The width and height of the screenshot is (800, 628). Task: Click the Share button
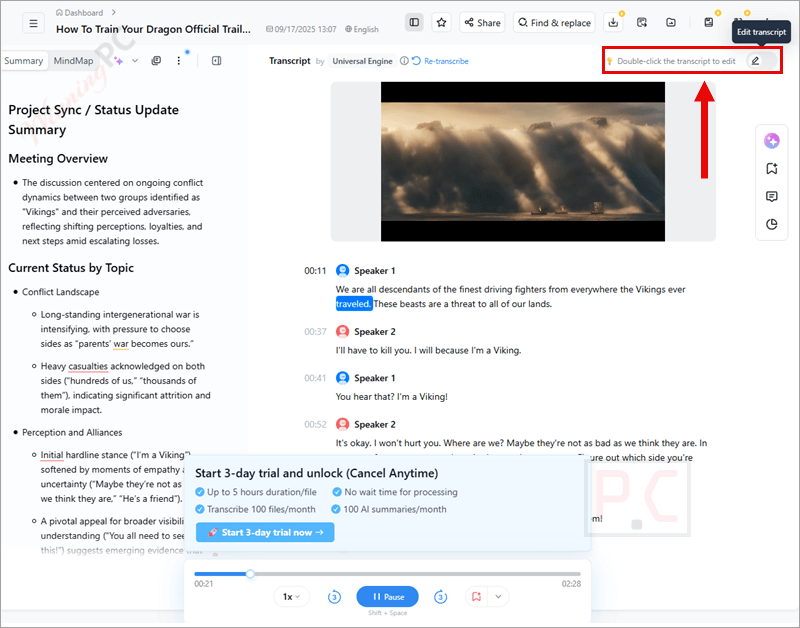pos(482,22)
